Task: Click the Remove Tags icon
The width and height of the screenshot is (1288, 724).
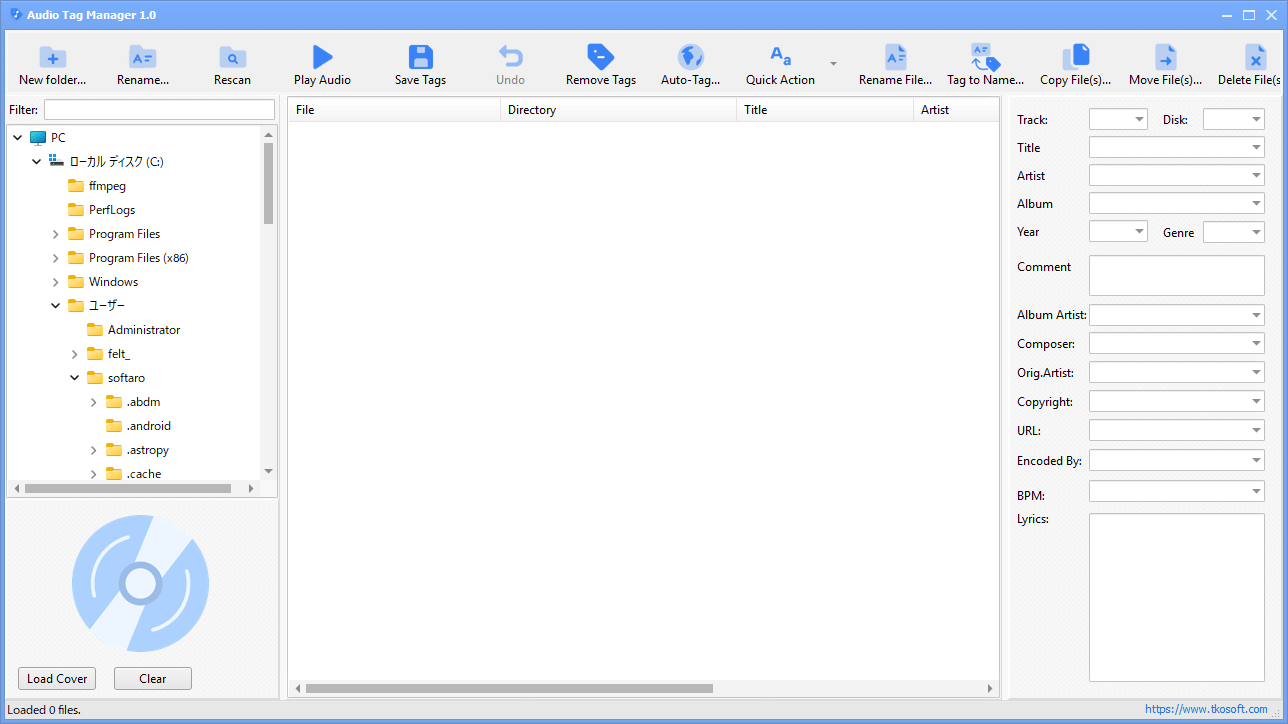Action: click(x=601, y=57)
